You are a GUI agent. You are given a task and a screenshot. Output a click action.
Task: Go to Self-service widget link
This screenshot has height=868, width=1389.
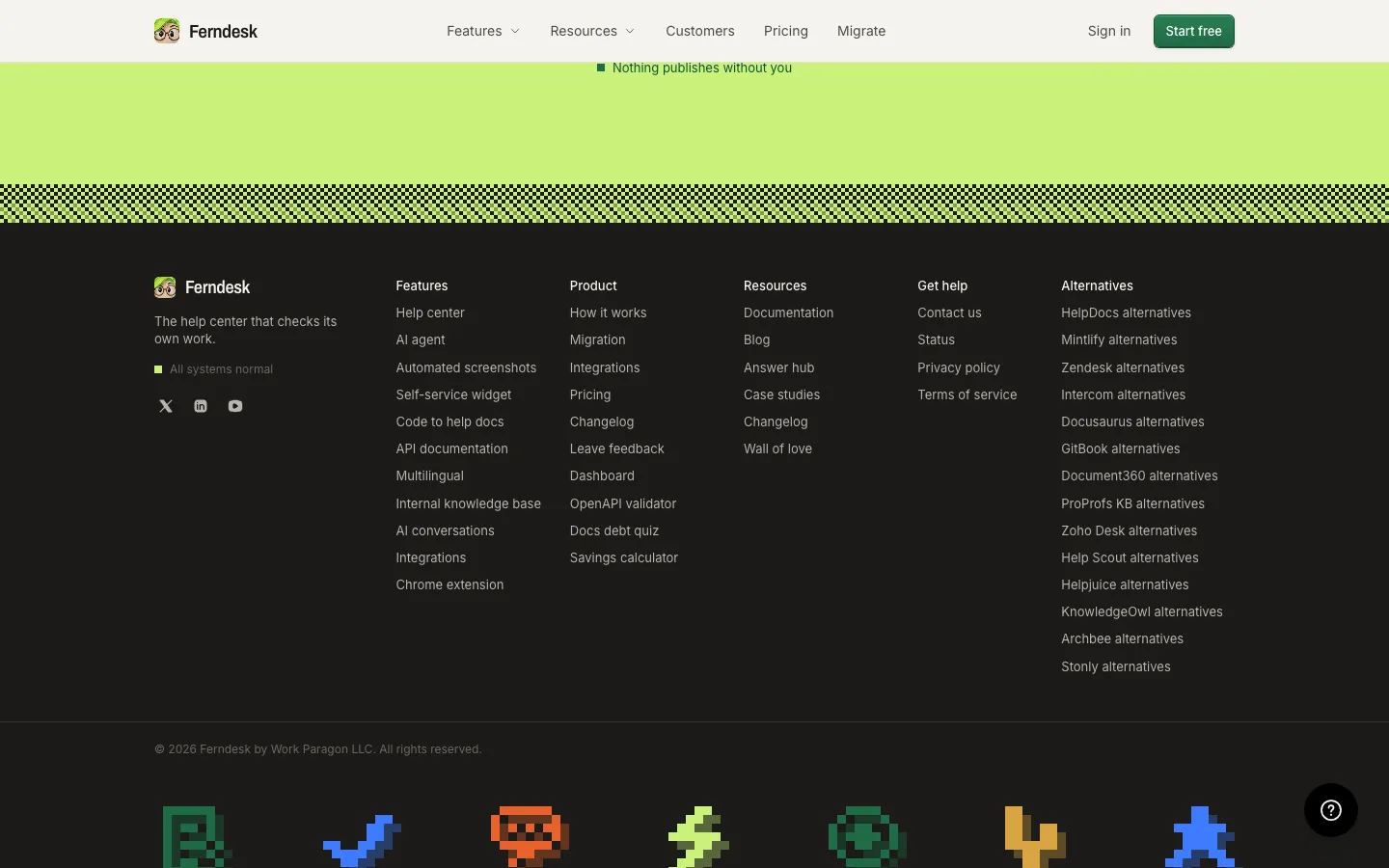pos(453,394)
